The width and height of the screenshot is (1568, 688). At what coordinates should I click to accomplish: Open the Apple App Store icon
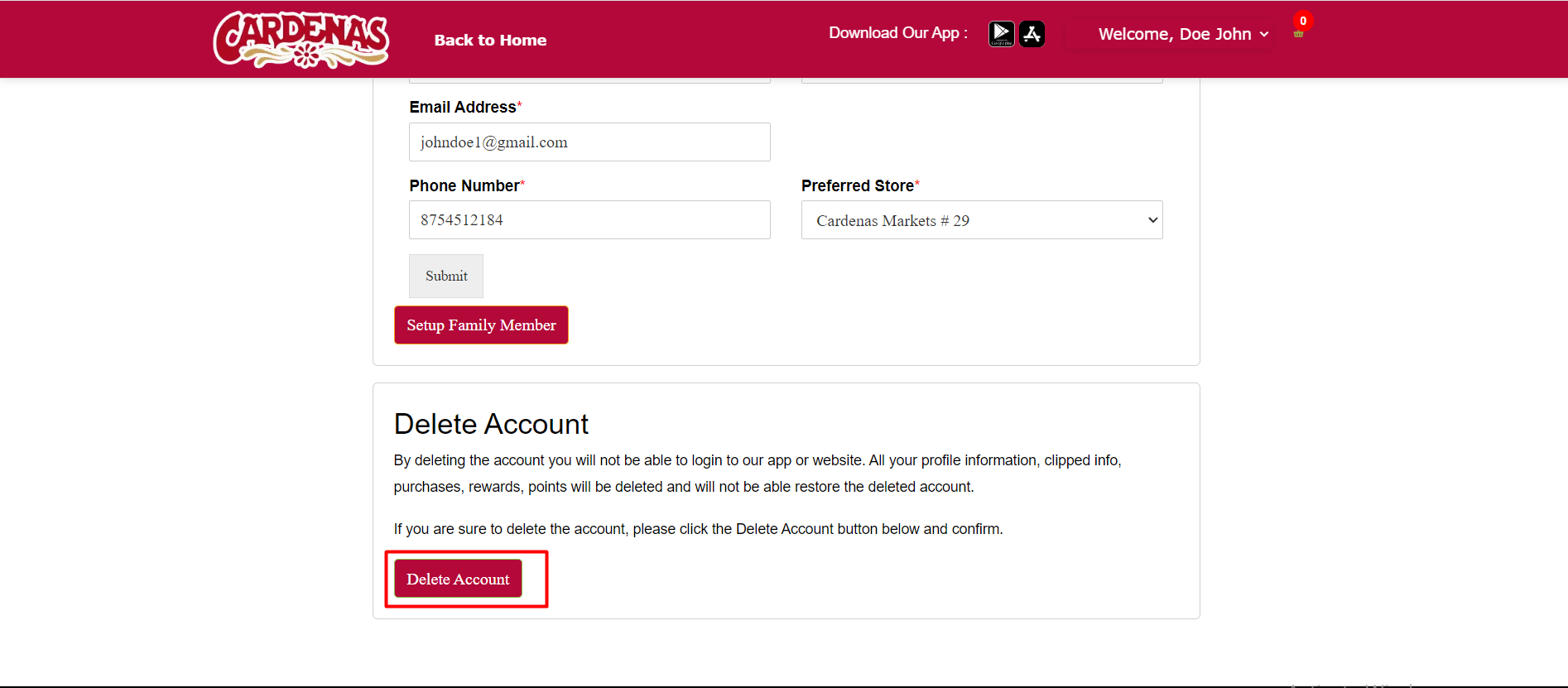click(1032, 34)
